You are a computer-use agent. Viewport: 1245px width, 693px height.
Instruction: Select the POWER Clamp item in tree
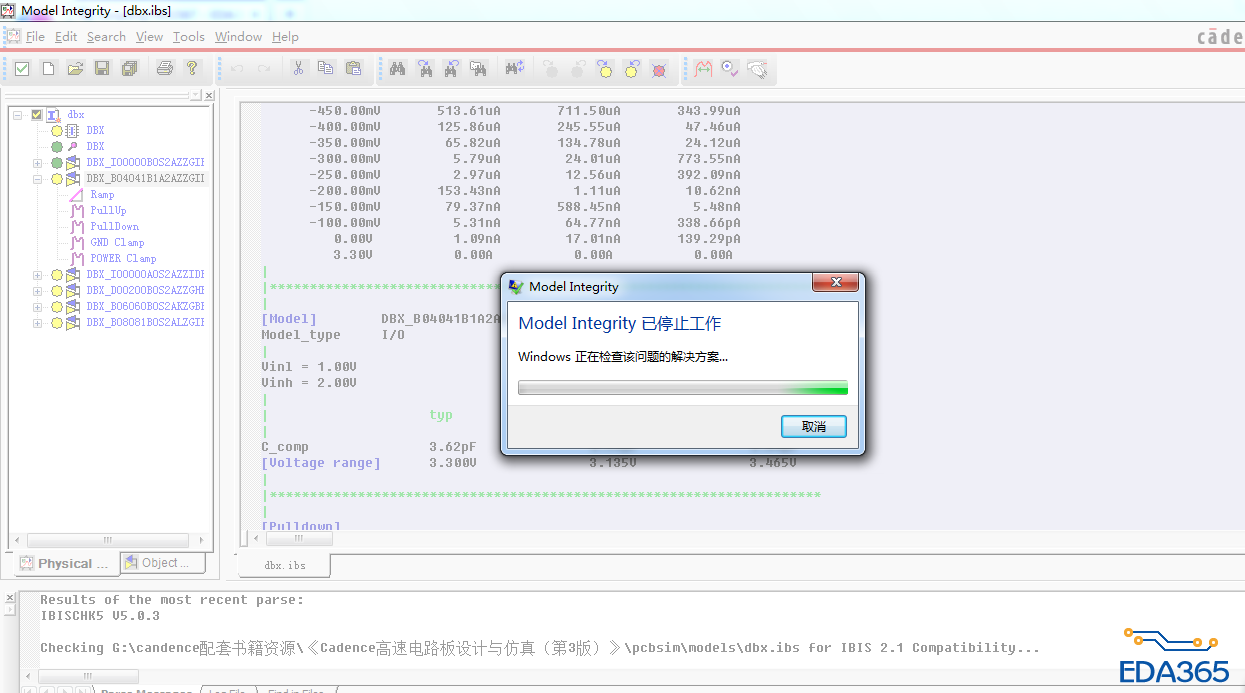pyautogui.click(x=123, y=259)
